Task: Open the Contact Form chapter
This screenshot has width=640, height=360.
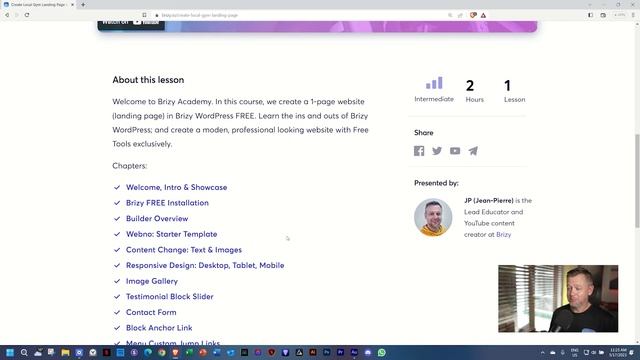Action: (x=151, y=312)
